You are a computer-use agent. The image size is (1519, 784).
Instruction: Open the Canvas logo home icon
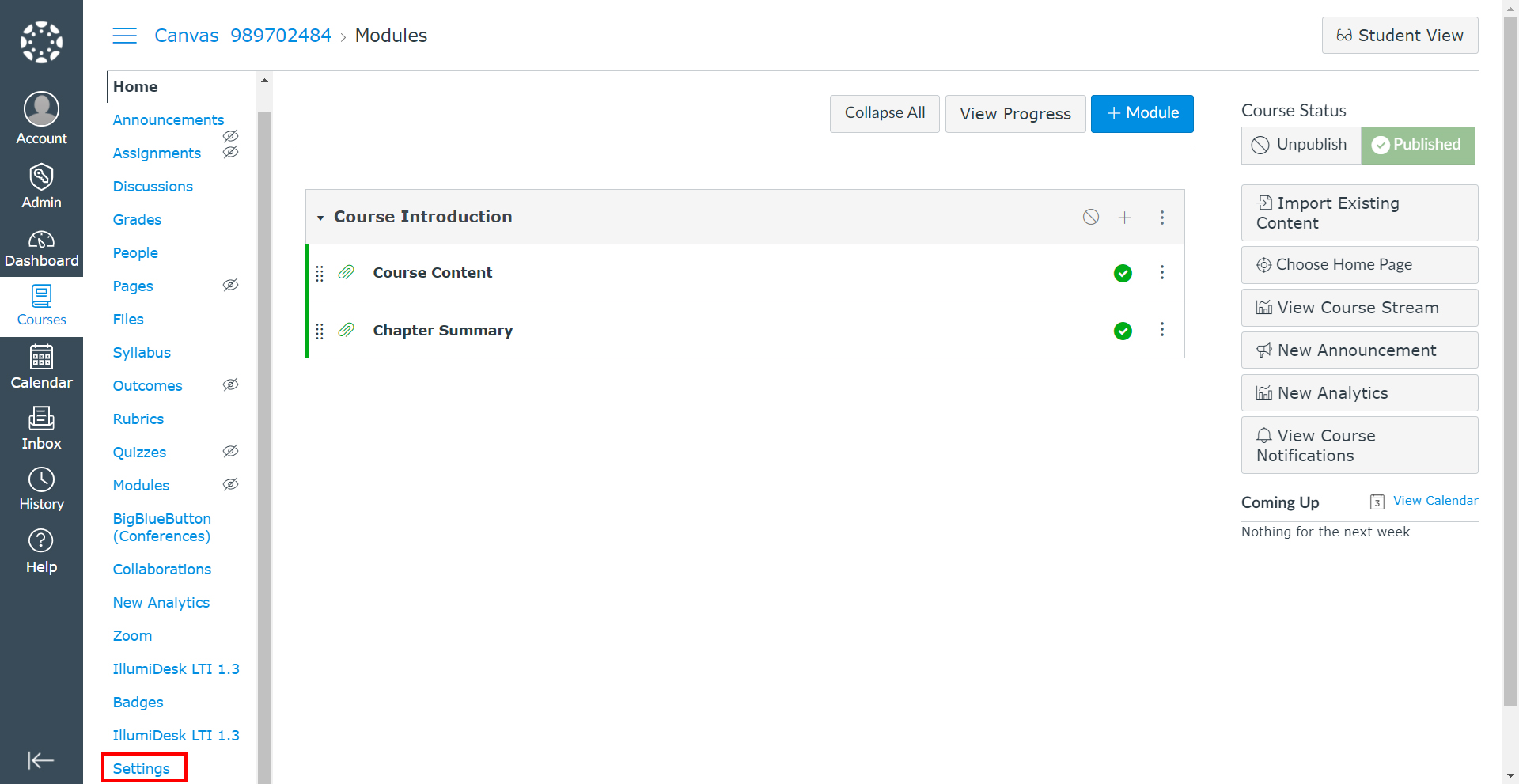(41, 42)
